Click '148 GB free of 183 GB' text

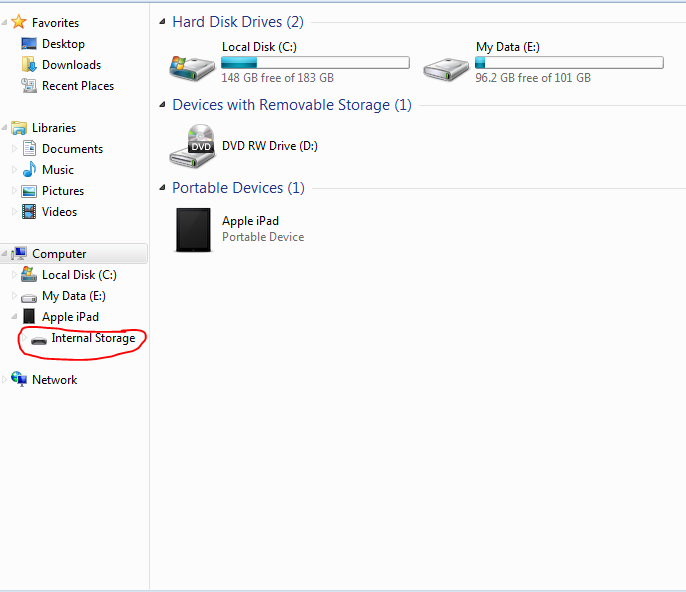coord(277,78)
